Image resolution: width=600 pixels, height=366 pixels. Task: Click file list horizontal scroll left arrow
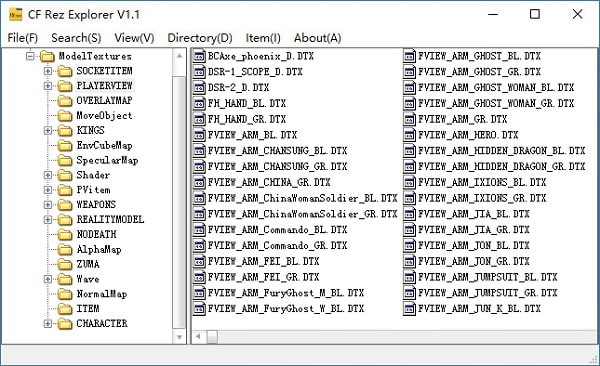click(x=198, y=337)
